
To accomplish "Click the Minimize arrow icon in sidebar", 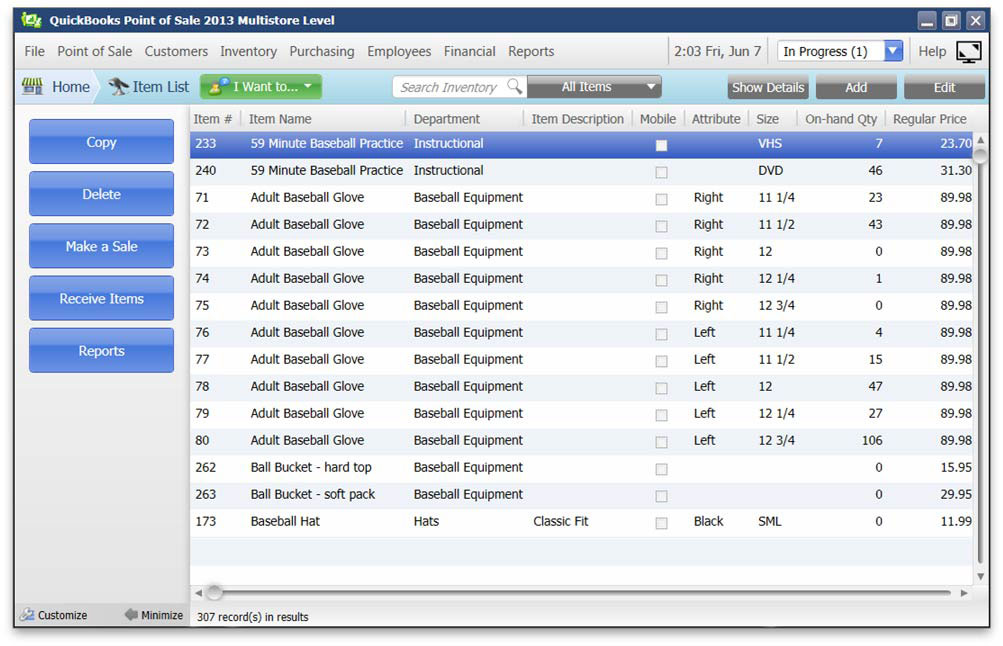I will click(130, 616).
